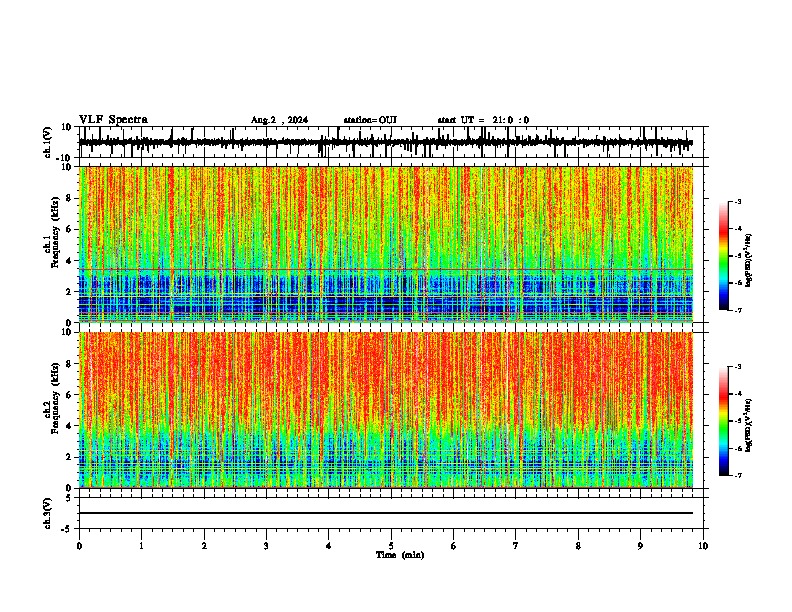Click the "9" tick on the Time axis

[x=640, y=546]
